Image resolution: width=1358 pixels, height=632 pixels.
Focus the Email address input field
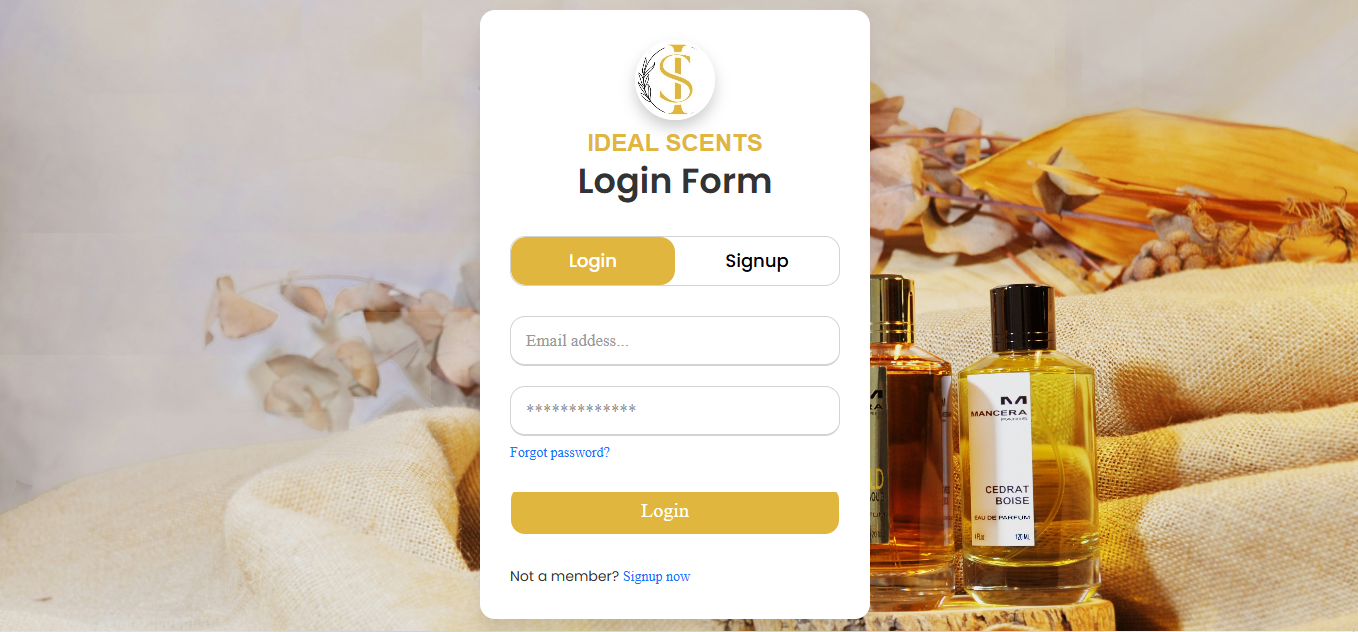tap(675, 341)
